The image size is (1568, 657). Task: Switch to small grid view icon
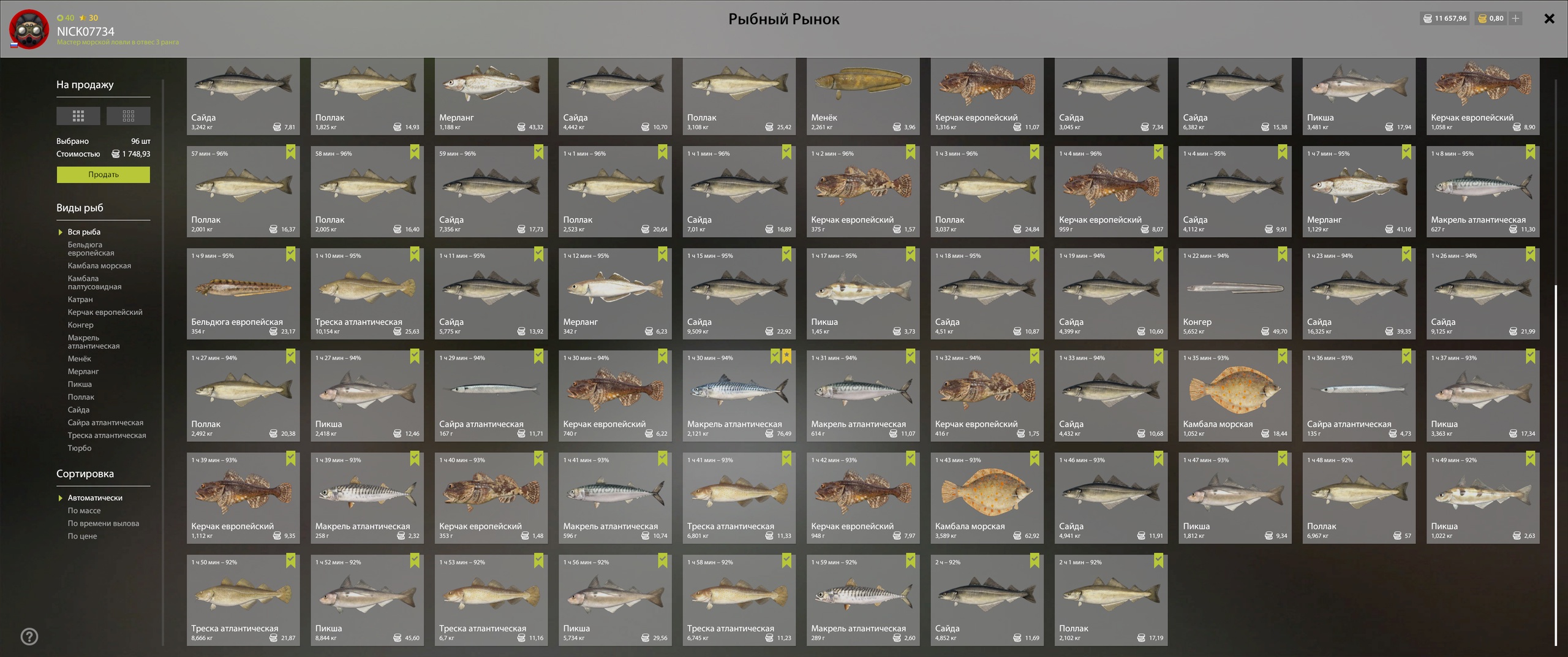[x=128, y=116]
